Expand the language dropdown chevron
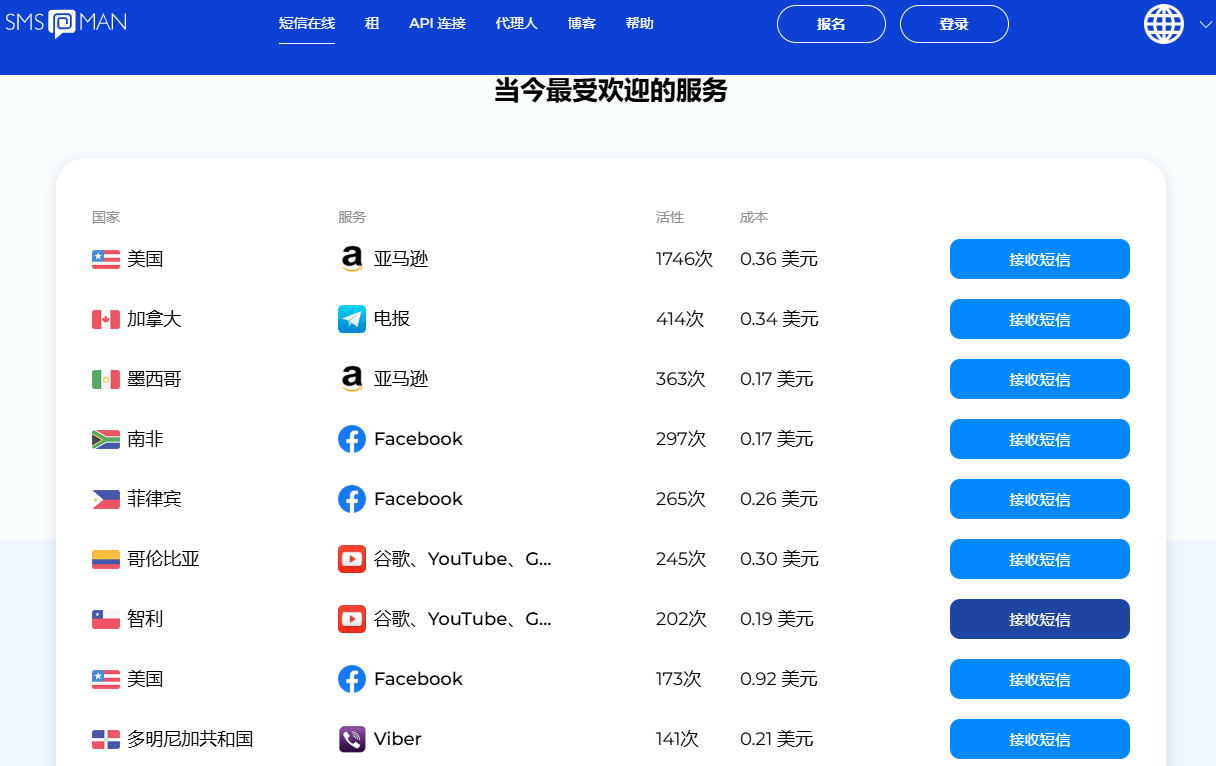 tap(1205, 25)
